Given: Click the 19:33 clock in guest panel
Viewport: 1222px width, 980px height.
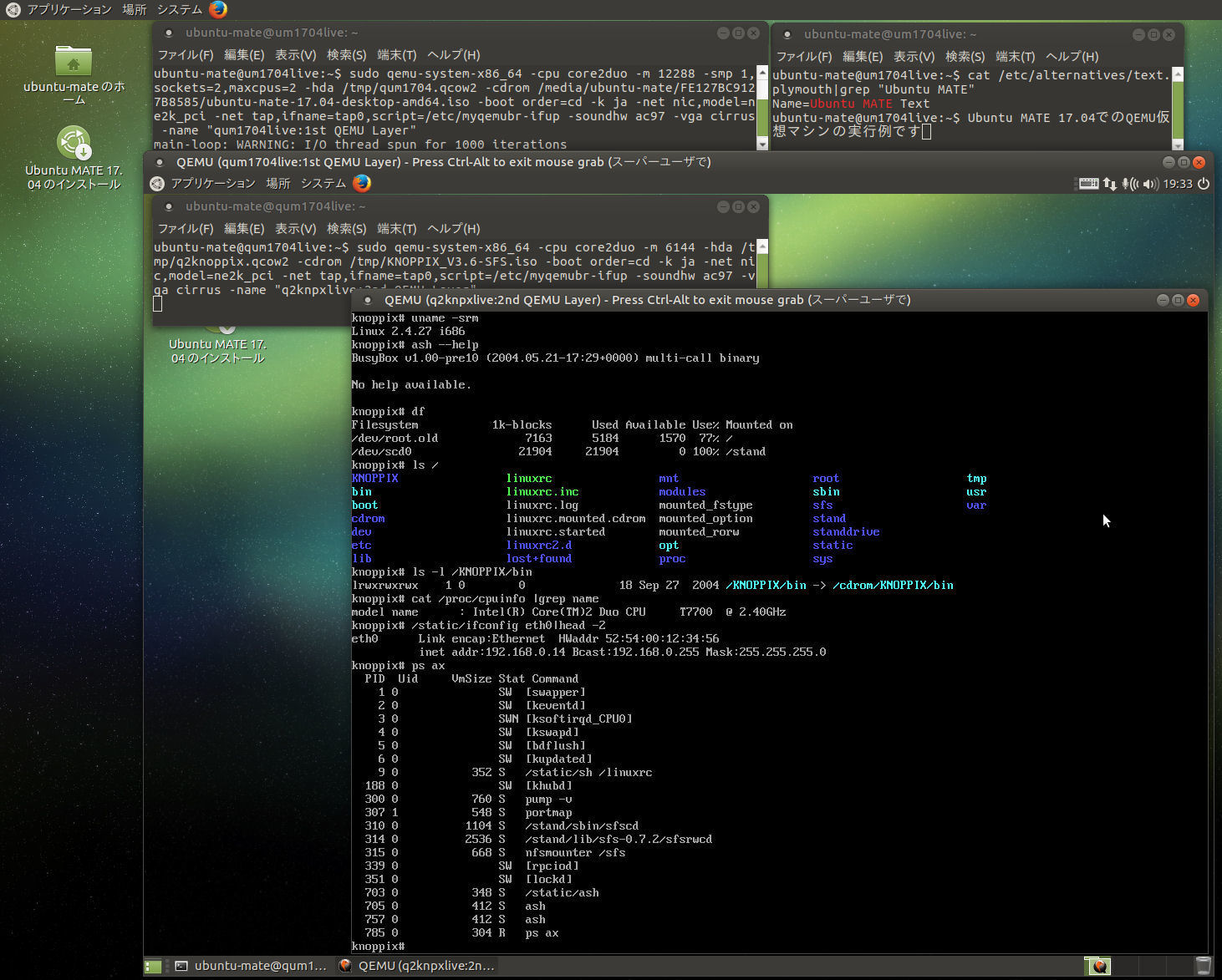Looking at the screenshot, I should (x=1178, y=184).
